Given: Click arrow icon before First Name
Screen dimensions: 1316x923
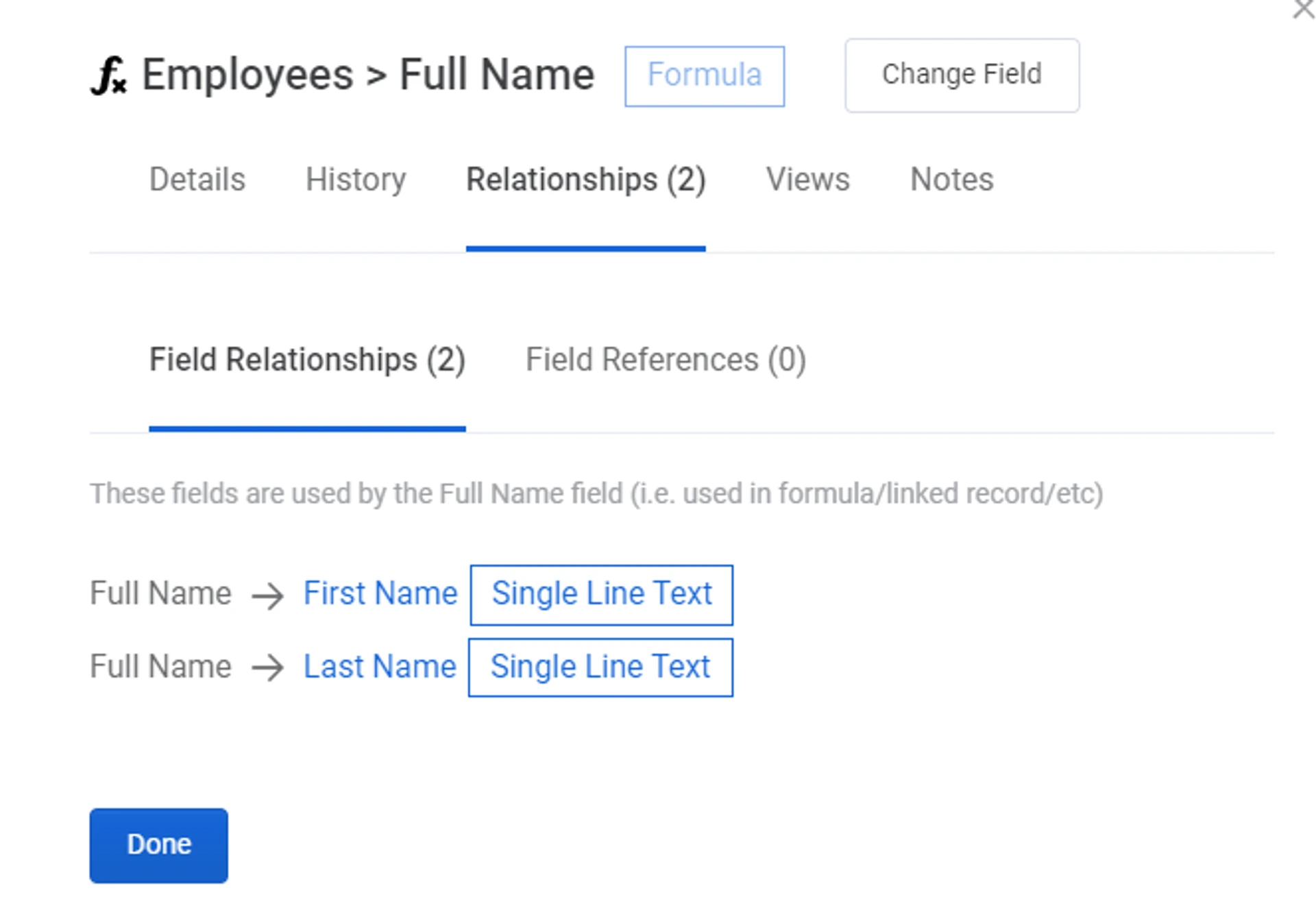Looking at the screenshot, I should tap(267, 595).
